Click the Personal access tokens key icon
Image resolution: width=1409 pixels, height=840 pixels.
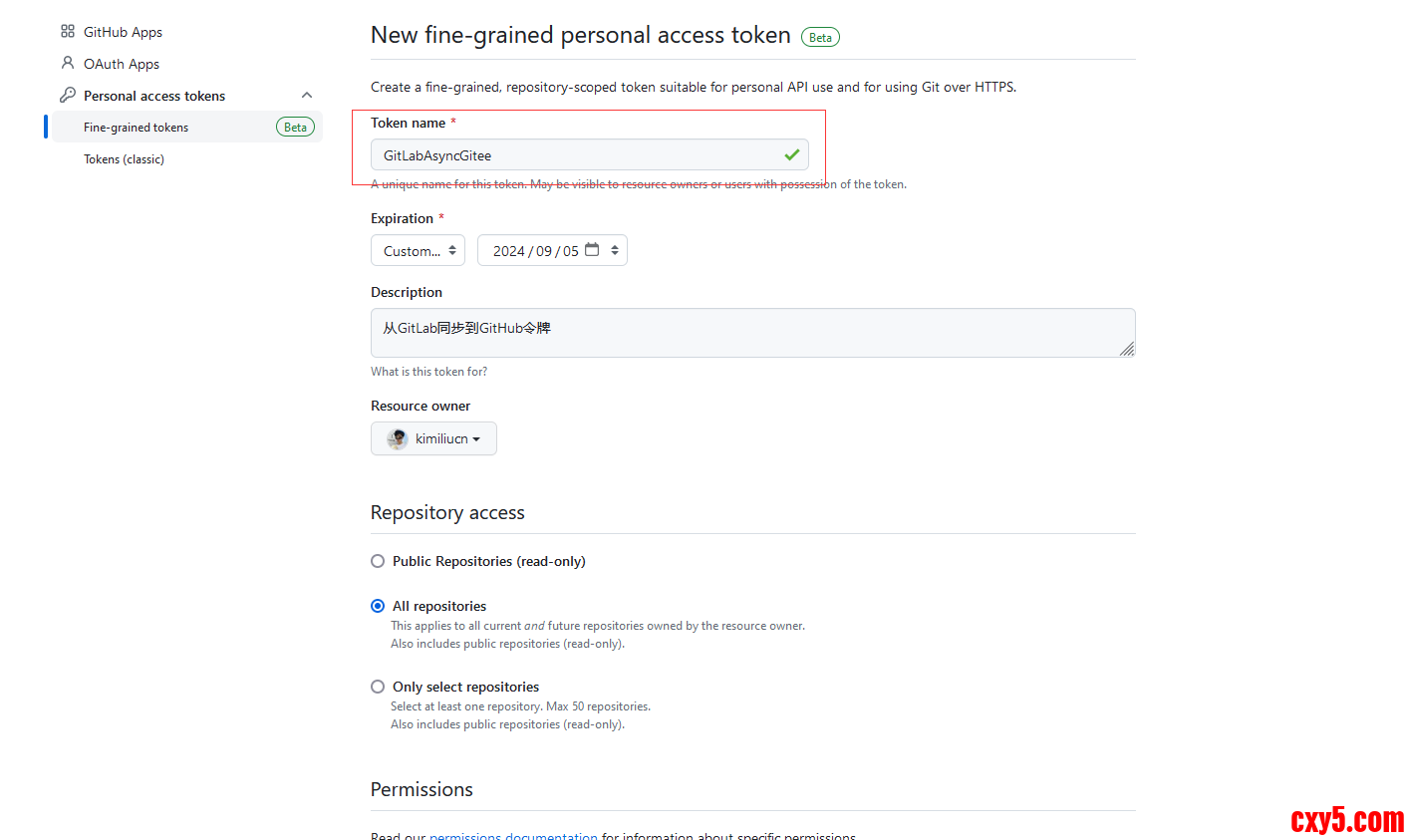click(x=68, y=95)
